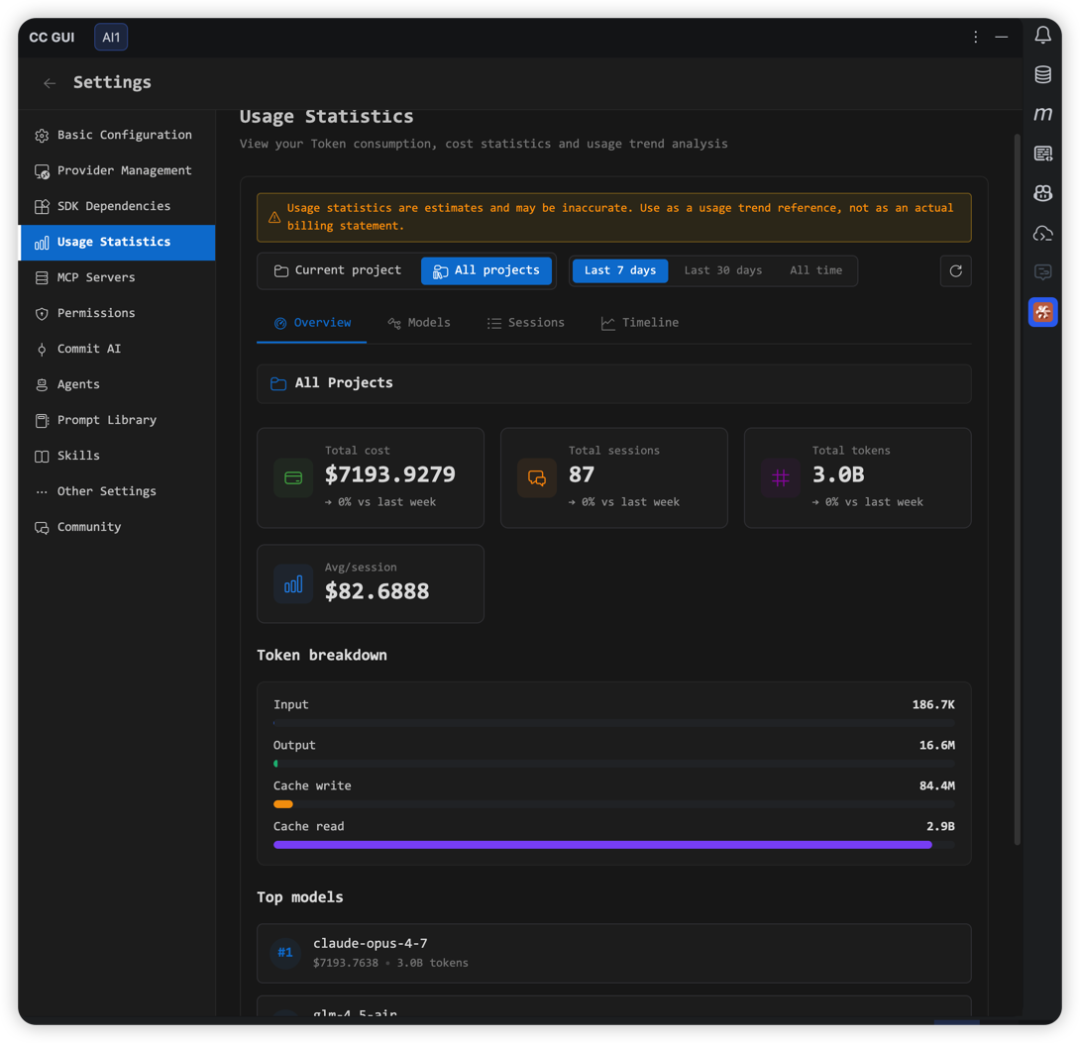Click the warning triangle in the notice
1080x1043 pixels.
tap(274, 217)
